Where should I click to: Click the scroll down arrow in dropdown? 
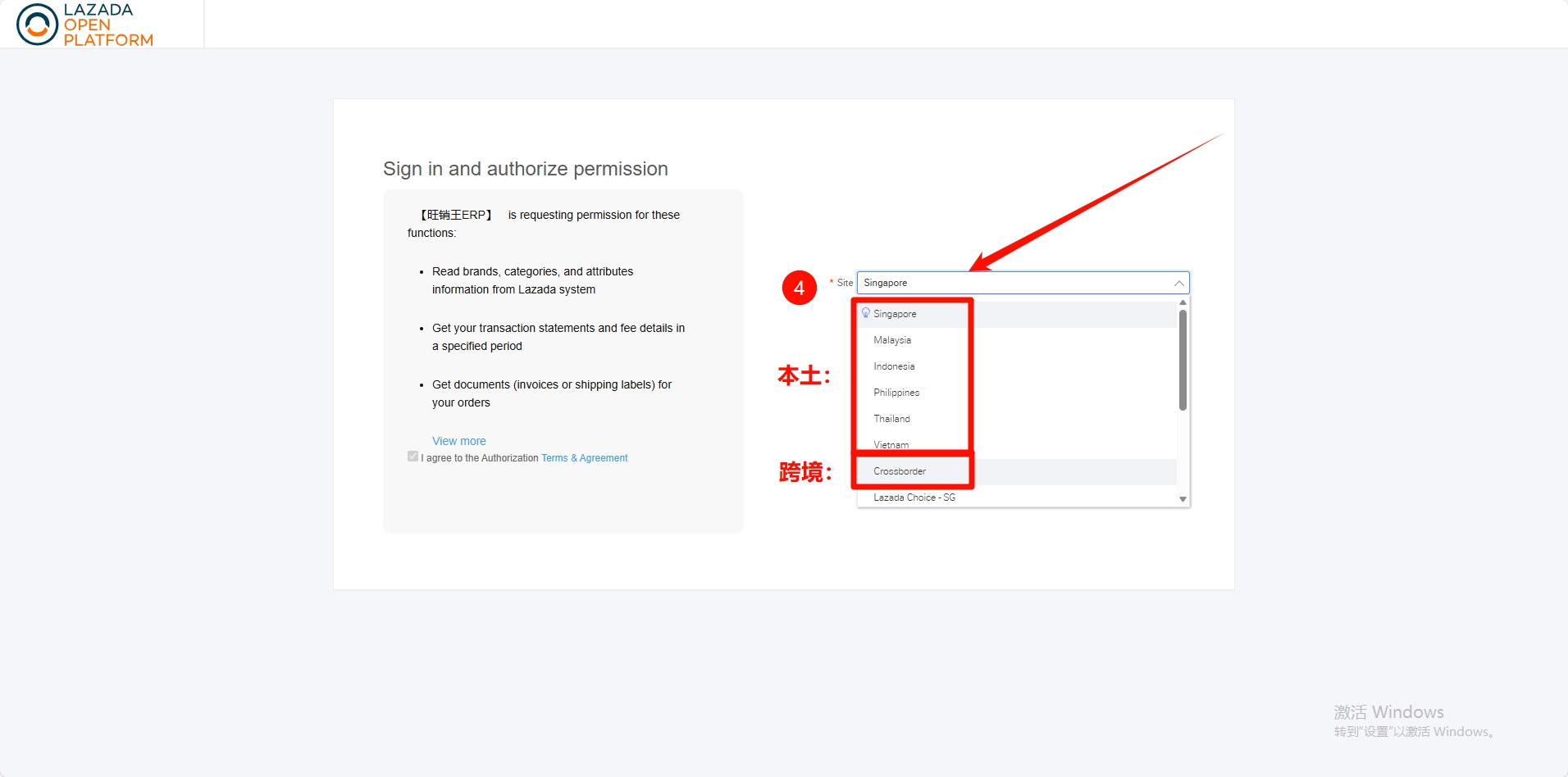pyautogui.click(x=1183, y=499)
